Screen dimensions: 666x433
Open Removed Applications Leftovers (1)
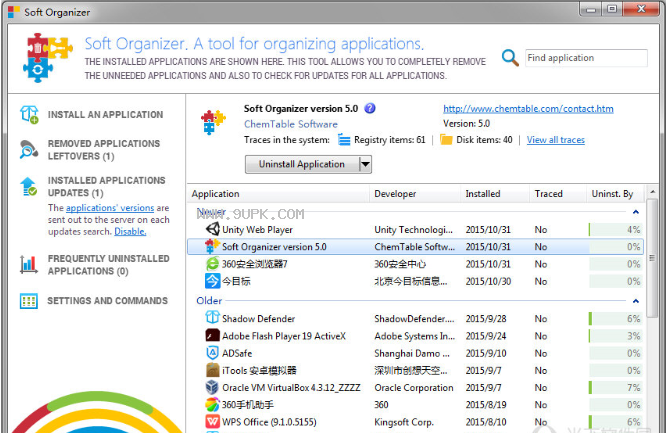click(x=104, y=150)
